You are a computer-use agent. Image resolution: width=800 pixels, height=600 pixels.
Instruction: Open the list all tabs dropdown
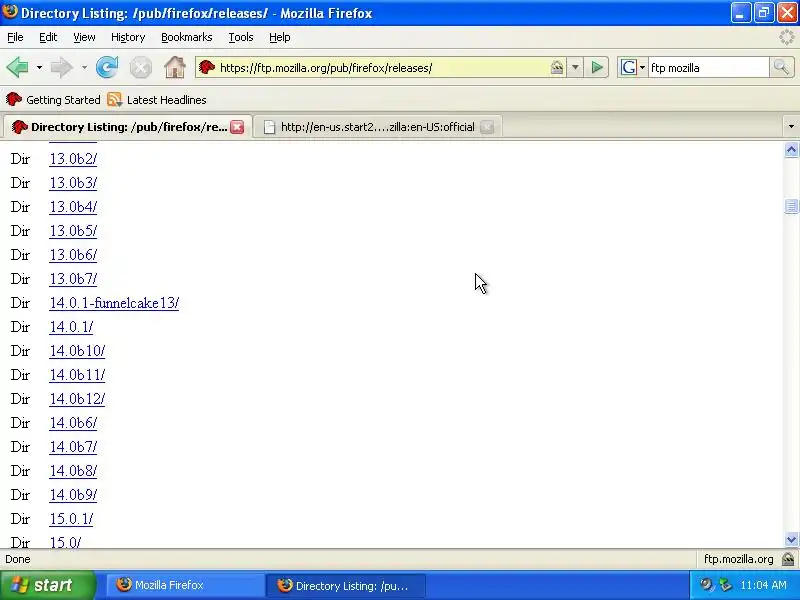(x=791, y=127)
